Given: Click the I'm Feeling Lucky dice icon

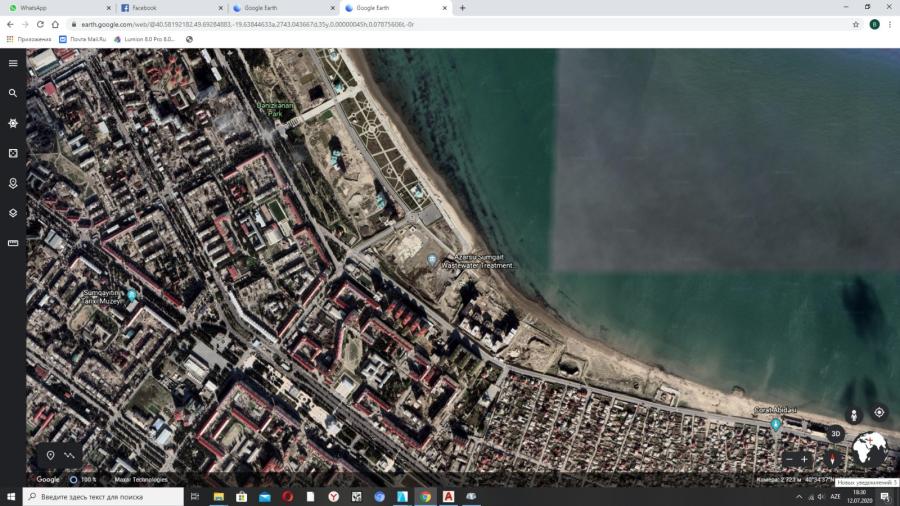Looking at the screenshot, I should tap(13, 153).
